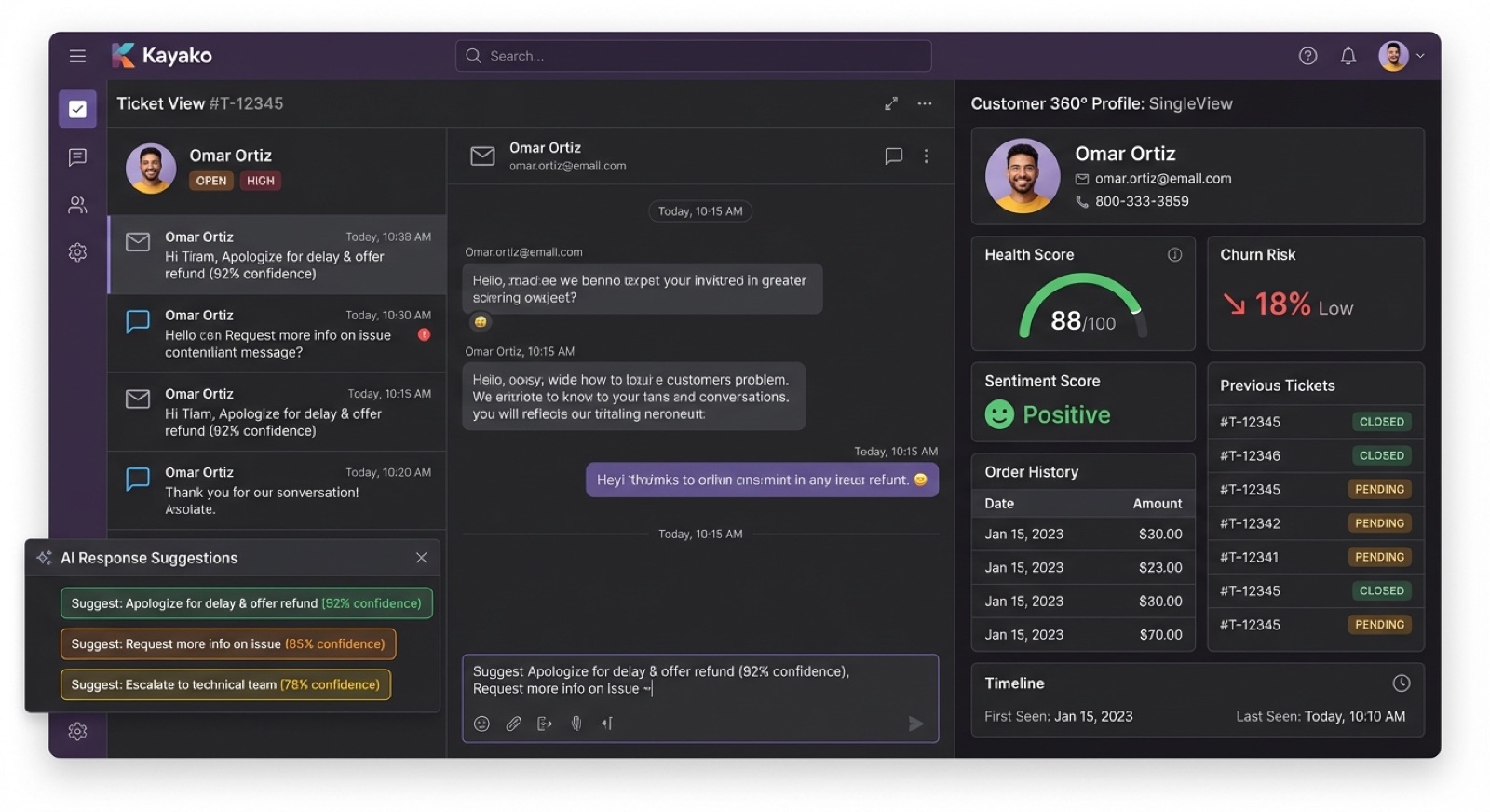1490x812 pixels.
Task: Click Health Score info icon
Action: pyautogui.click(x=1174, y=254)
